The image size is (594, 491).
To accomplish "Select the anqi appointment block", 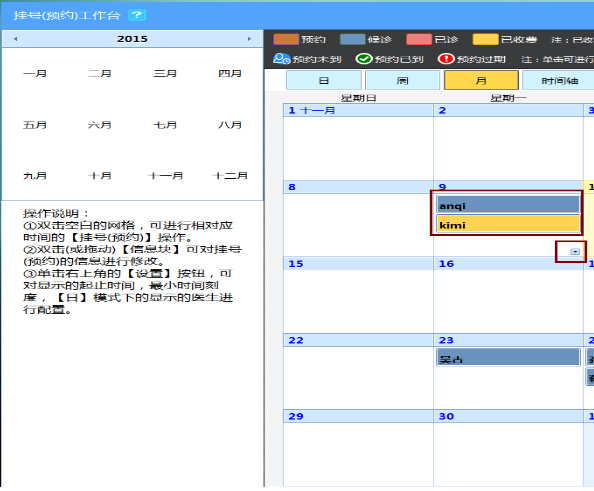I will click(508, 205).
